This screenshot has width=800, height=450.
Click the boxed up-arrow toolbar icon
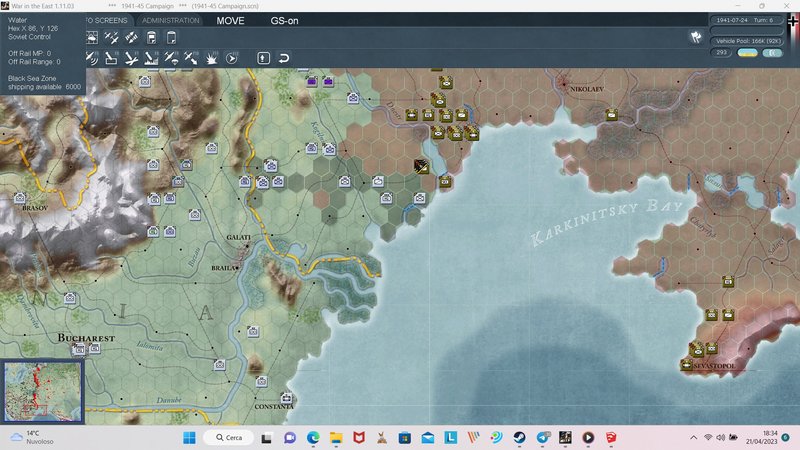pos(263,58)
